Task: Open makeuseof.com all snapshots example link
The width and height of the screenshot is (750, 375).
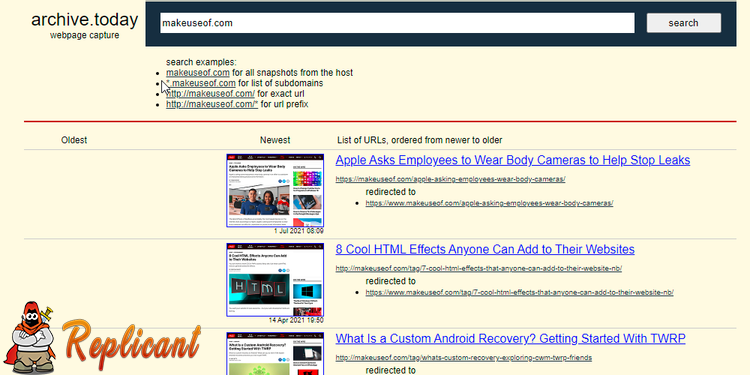Action: pos(198,73)
